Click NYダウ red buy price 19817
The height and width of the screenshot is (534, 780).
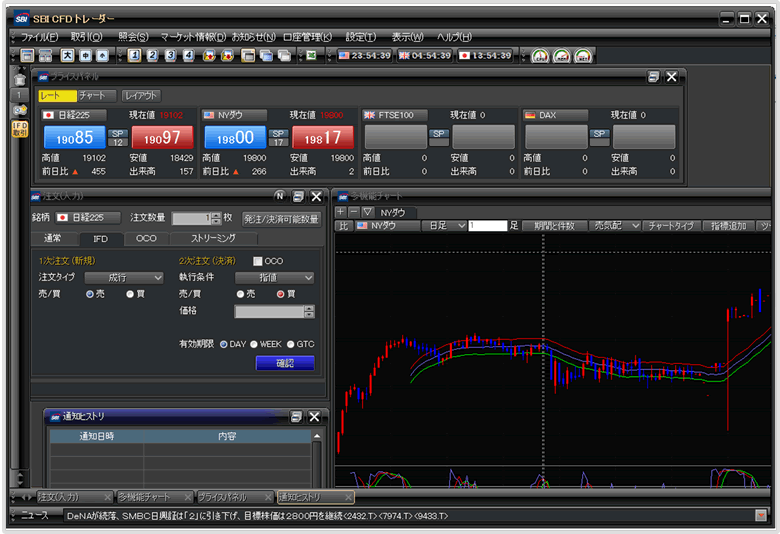[x=323, y=137]
